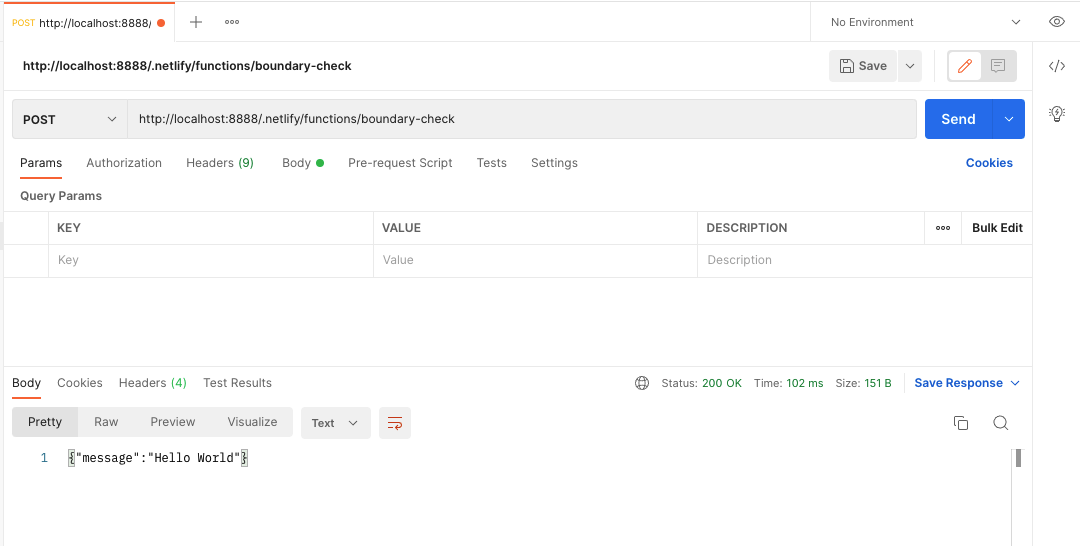Search the response with magnifier icon
This screenshot has height=546, width=1080.
[1000, 423]
